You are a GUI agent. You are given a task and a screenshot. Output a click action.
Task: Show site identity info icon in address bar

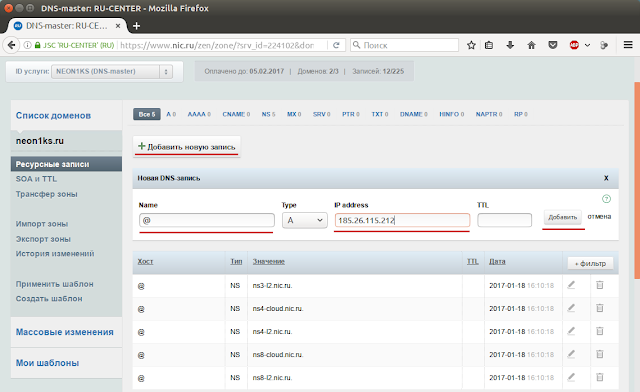click(27, 45)
